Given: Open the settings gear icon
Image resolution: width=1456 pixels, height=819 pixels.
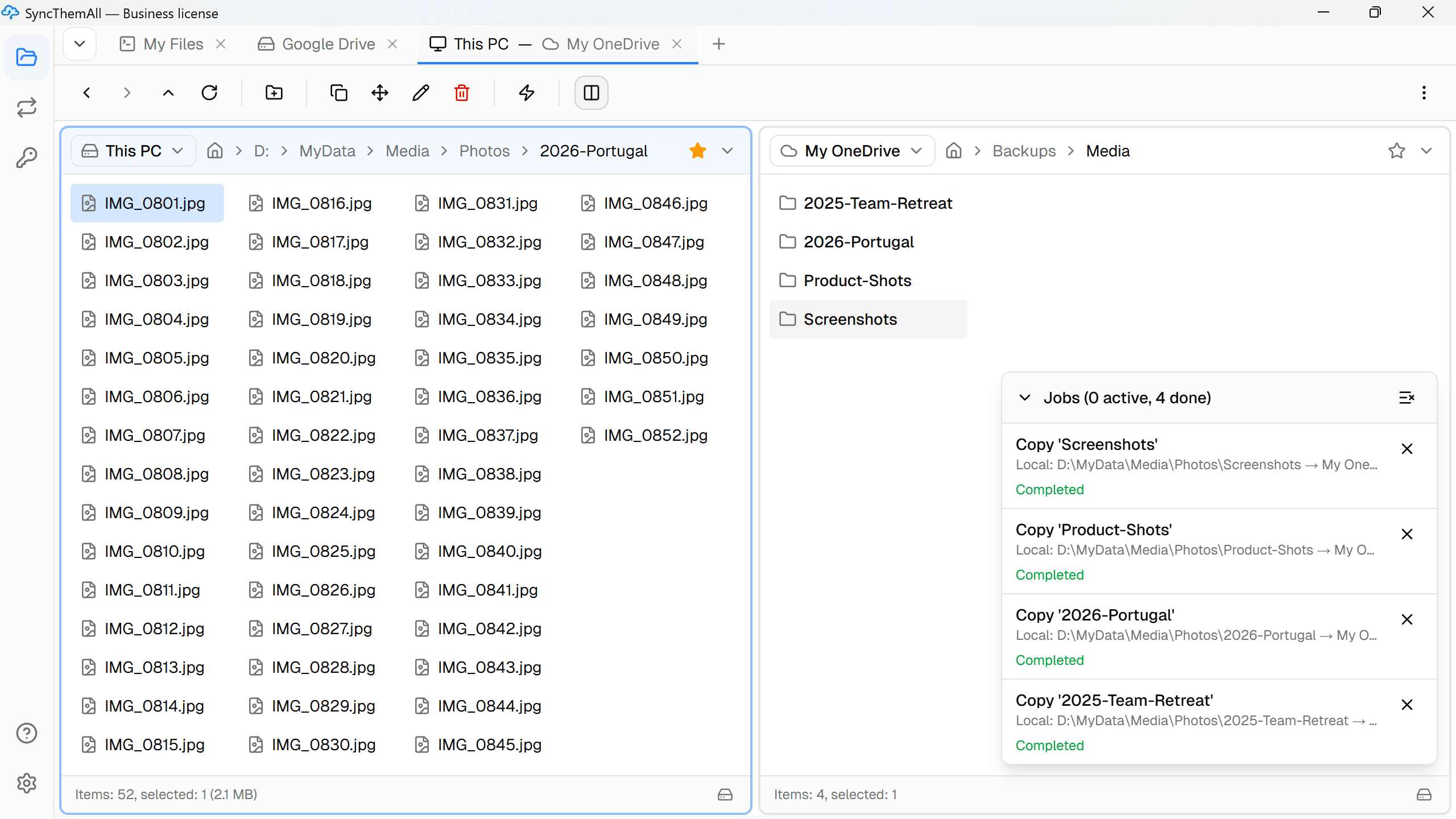Looking at the screenshot, I should 27,783.
